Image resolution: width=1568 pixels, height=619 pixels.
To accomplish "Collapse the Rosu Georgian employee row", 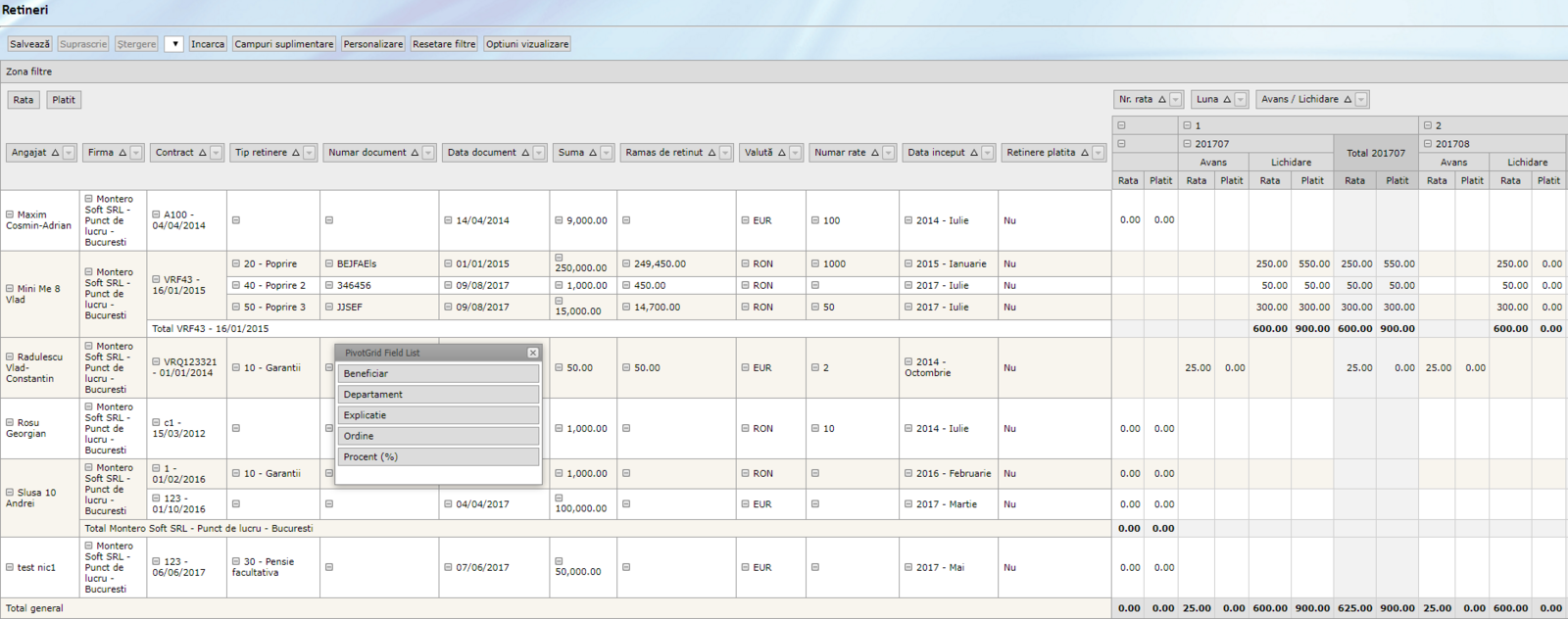I will (x=10, y=423).
